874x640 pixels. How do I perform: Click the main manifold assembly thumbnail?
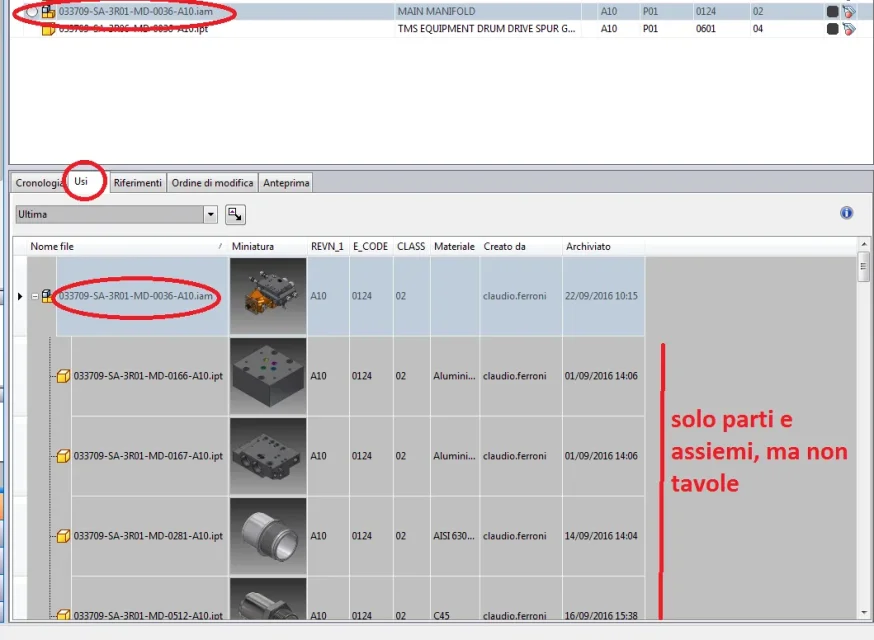268,296
